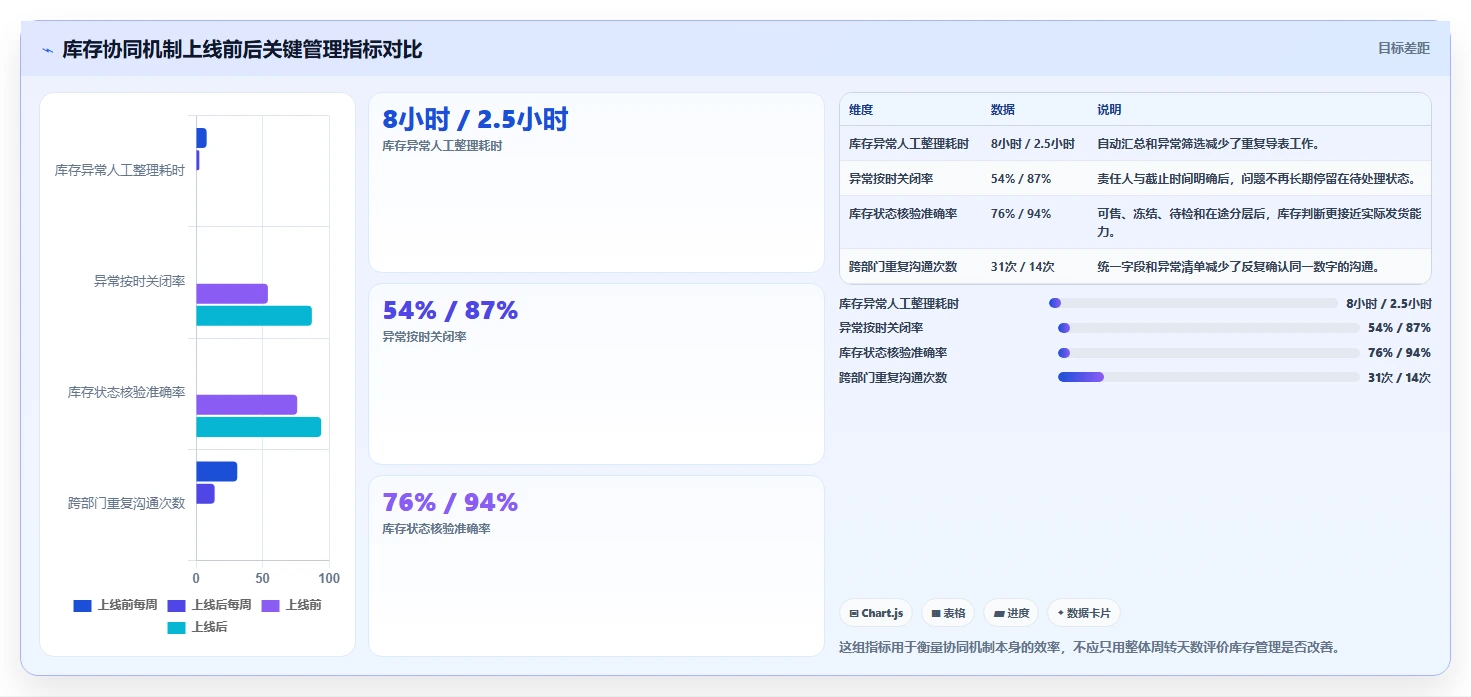Click the large card value 54% / 87%
This screenshot has width=1471, height=697.
click(x=450, y=311)
